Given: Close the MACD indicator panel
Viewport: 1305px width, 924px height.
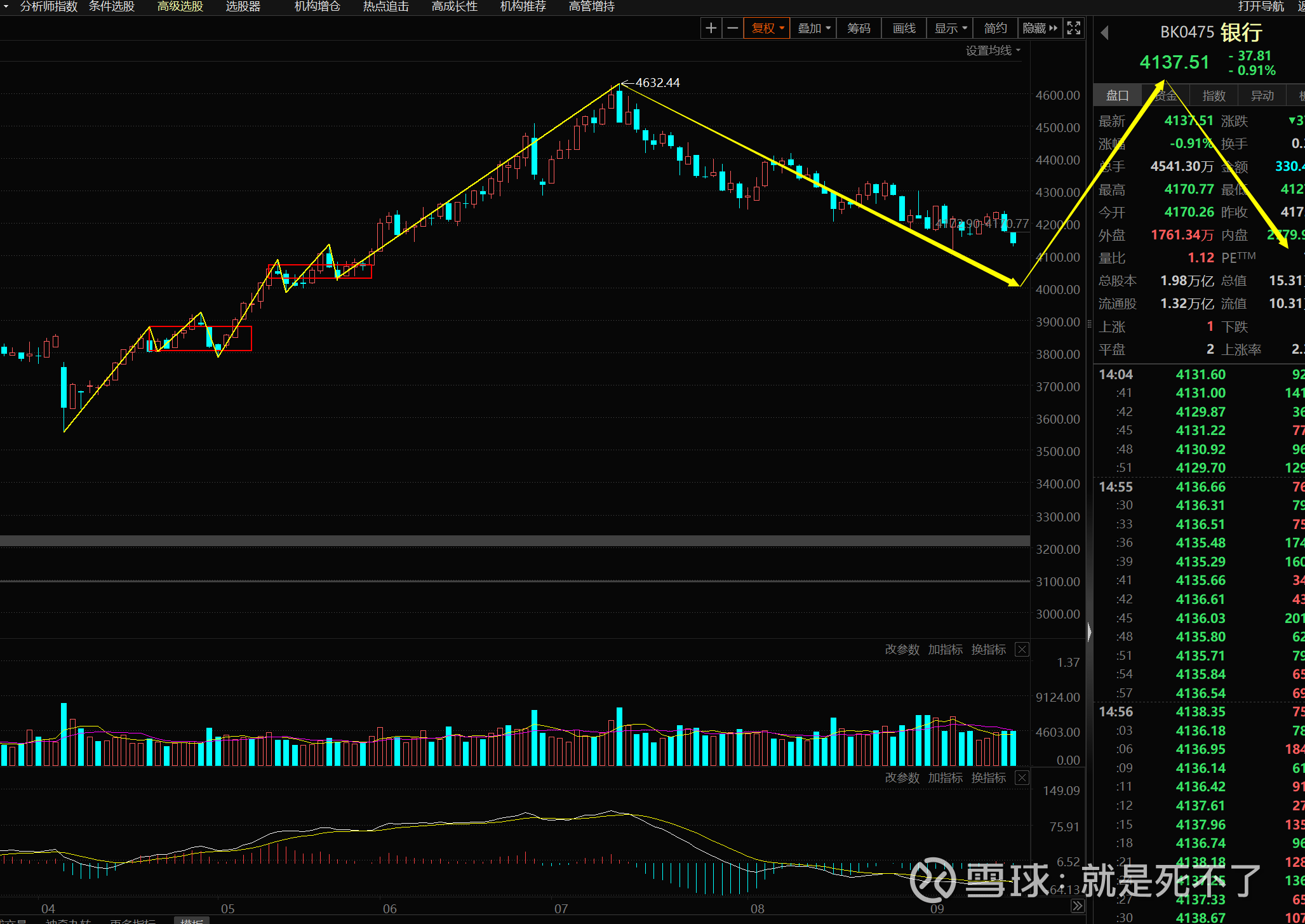Looking at the screenshot, I should 1022,778.
